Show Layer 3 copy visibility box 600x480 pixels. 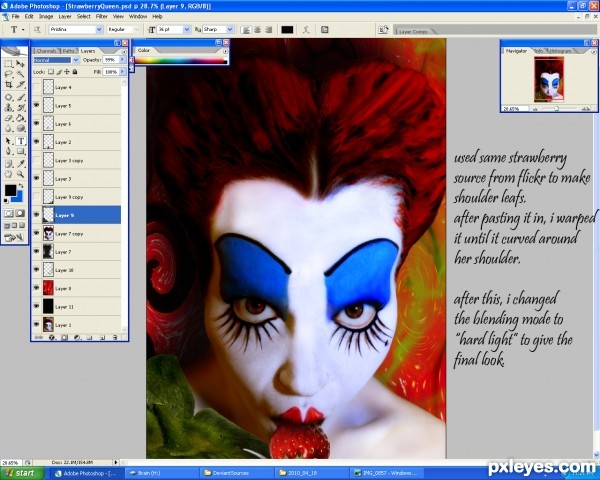tap(36, 160)
